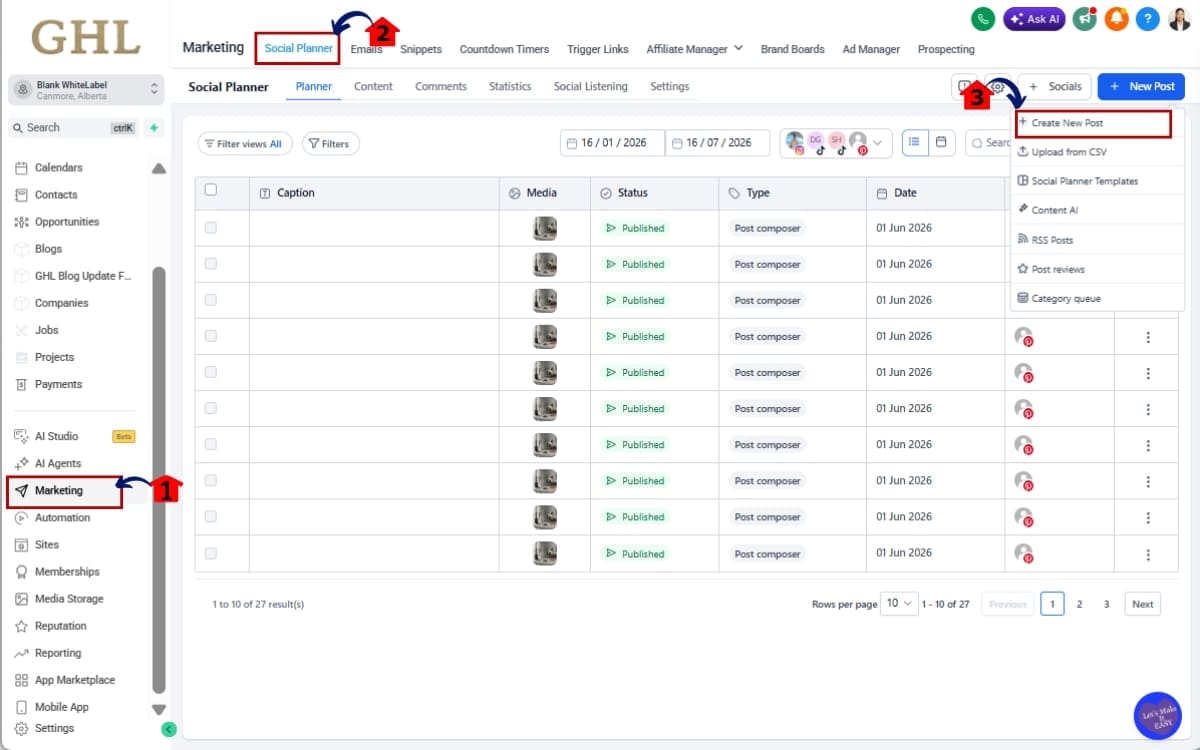Click the Socials button
Screen dimensions: 1200x750
(x=1054, y=87)
